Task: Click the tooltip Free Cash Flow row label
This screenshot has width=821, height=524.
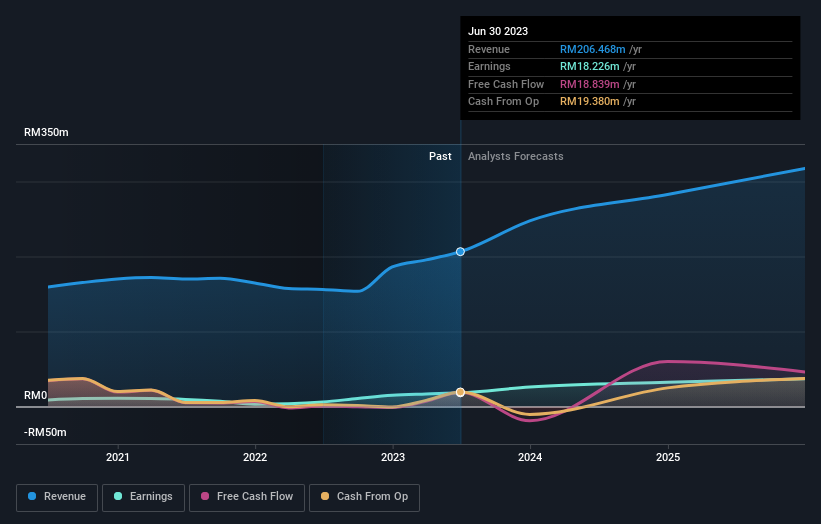Action: click(x=506, y=84)
